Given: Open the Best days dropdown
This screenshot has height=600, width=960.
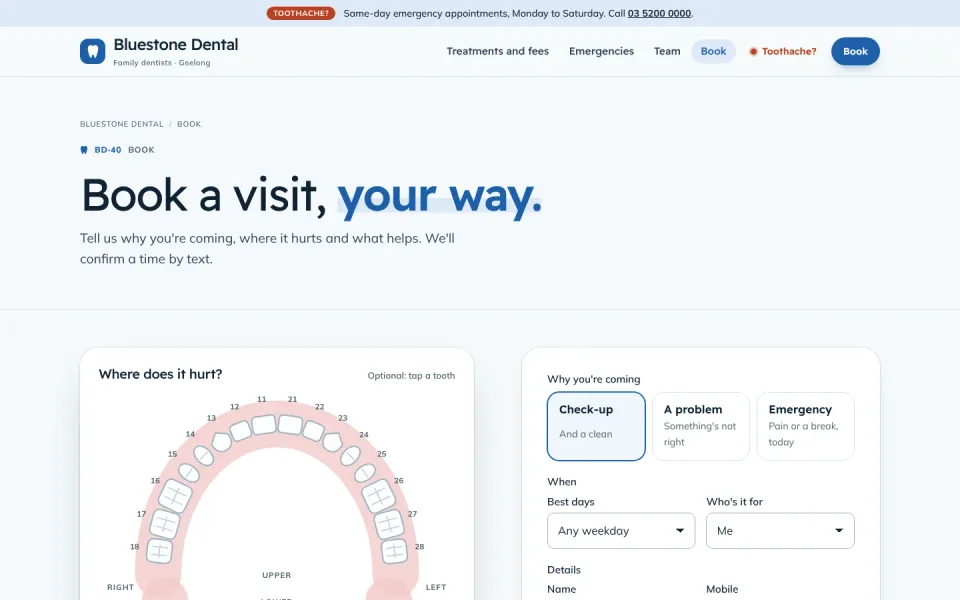Looking at the screenshot, I should click(621, 531).
